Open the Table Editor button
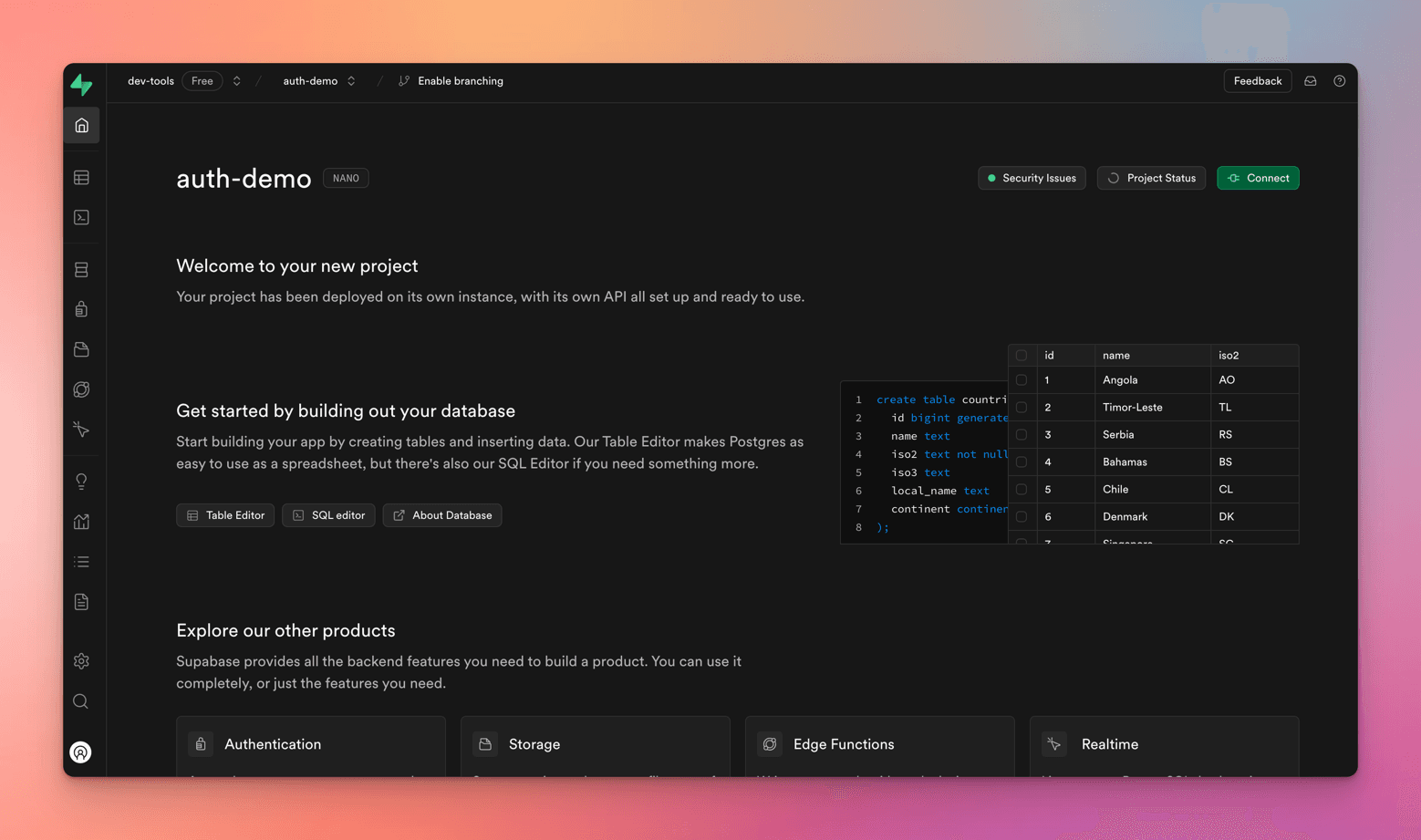 coord(225,515)
